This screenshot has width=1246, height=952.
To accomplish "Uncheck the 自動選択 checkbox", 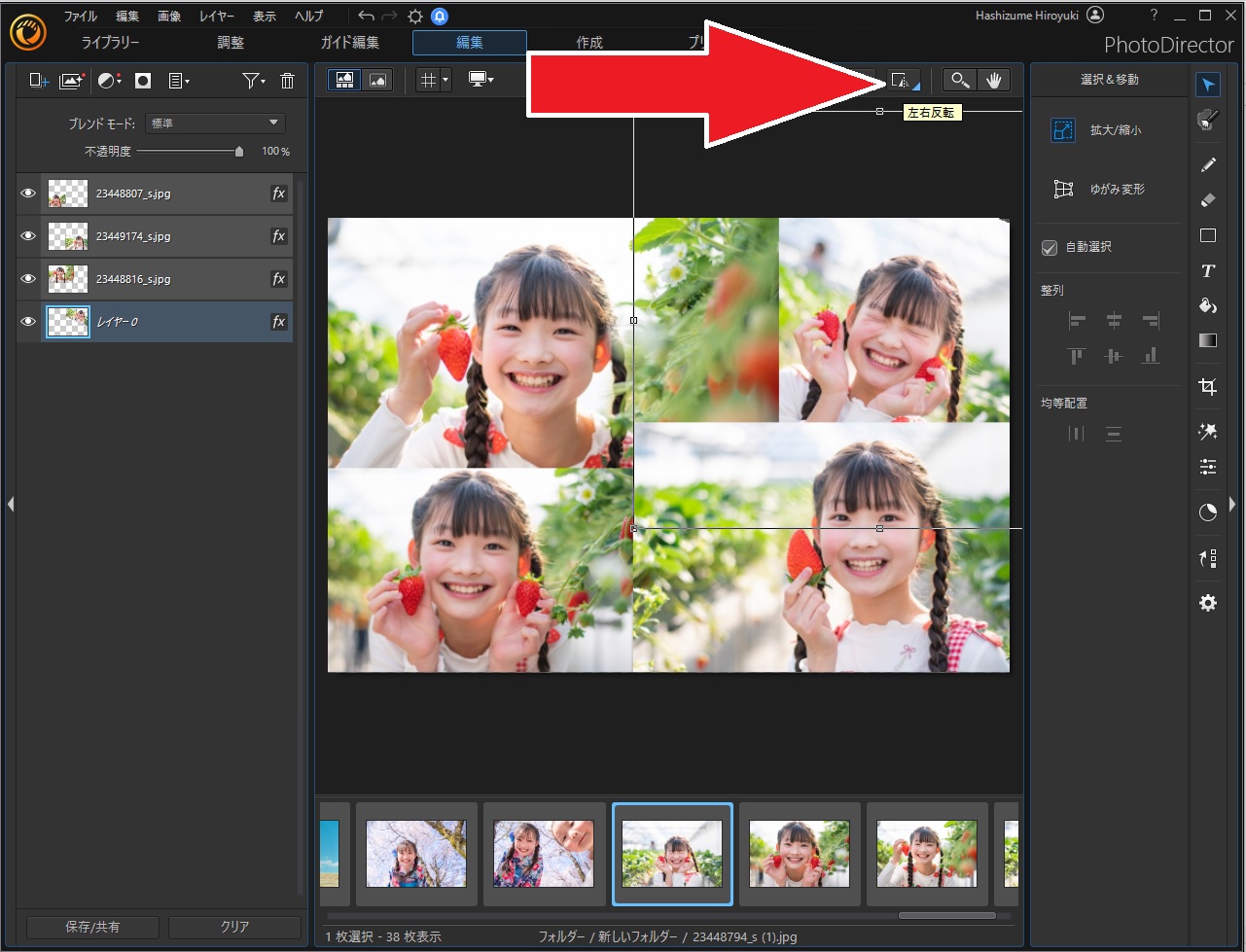I will tap(1049, 248).
